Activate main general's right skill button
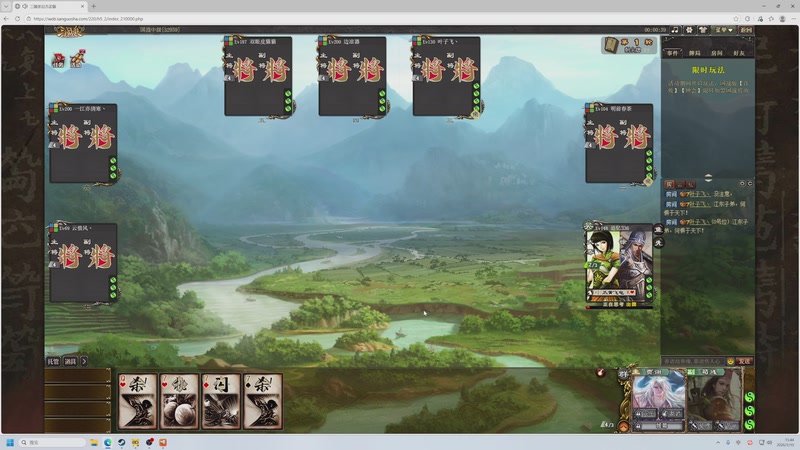The width and height of the screenshot is (800, 450). pos(672,413)
